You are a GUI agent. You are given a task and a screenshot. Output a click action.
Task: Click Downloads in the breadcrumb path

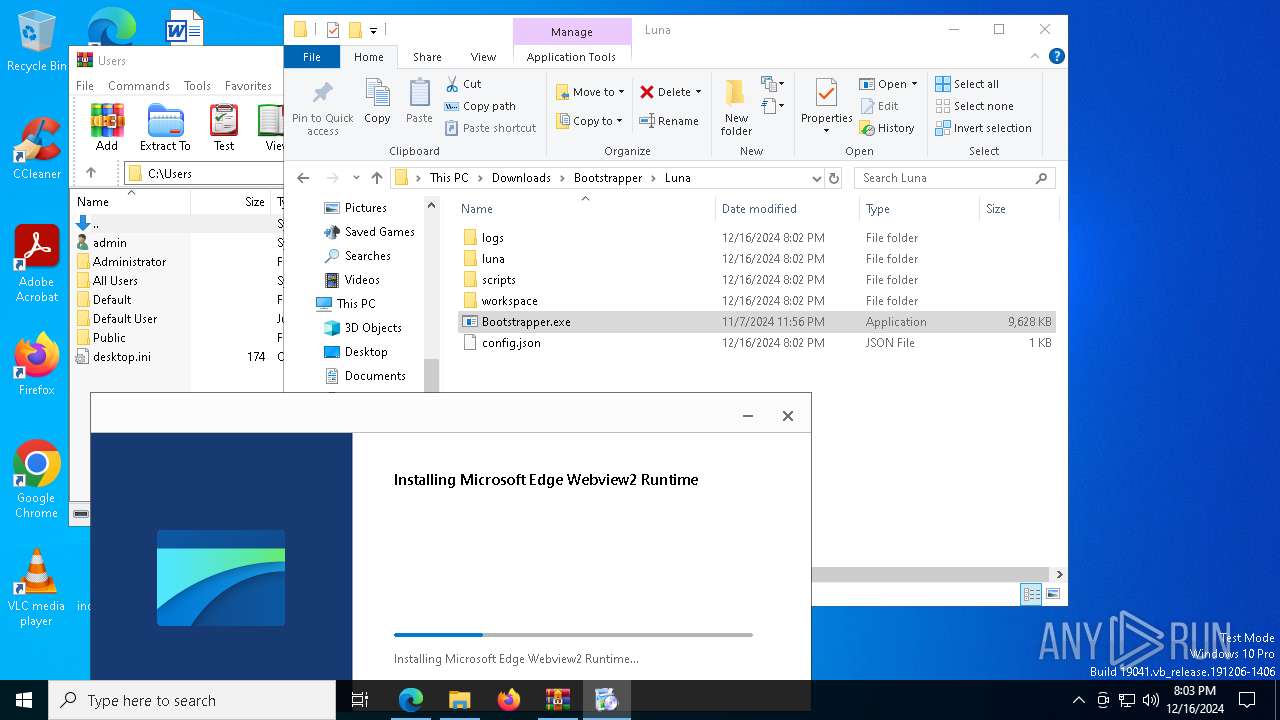click(x=521, y=178)
